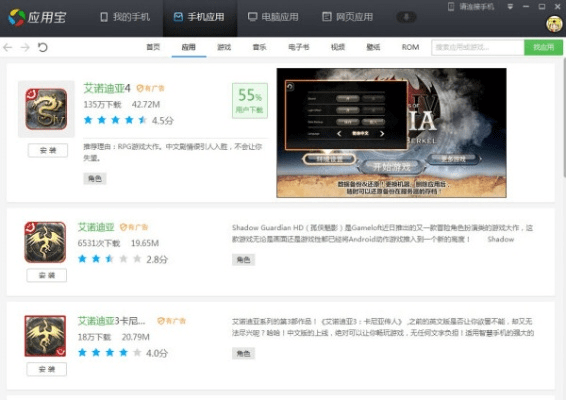Open the 艾诺迪亚4 game screenshot preview
The image size is (566, 400).
point(391,133)
